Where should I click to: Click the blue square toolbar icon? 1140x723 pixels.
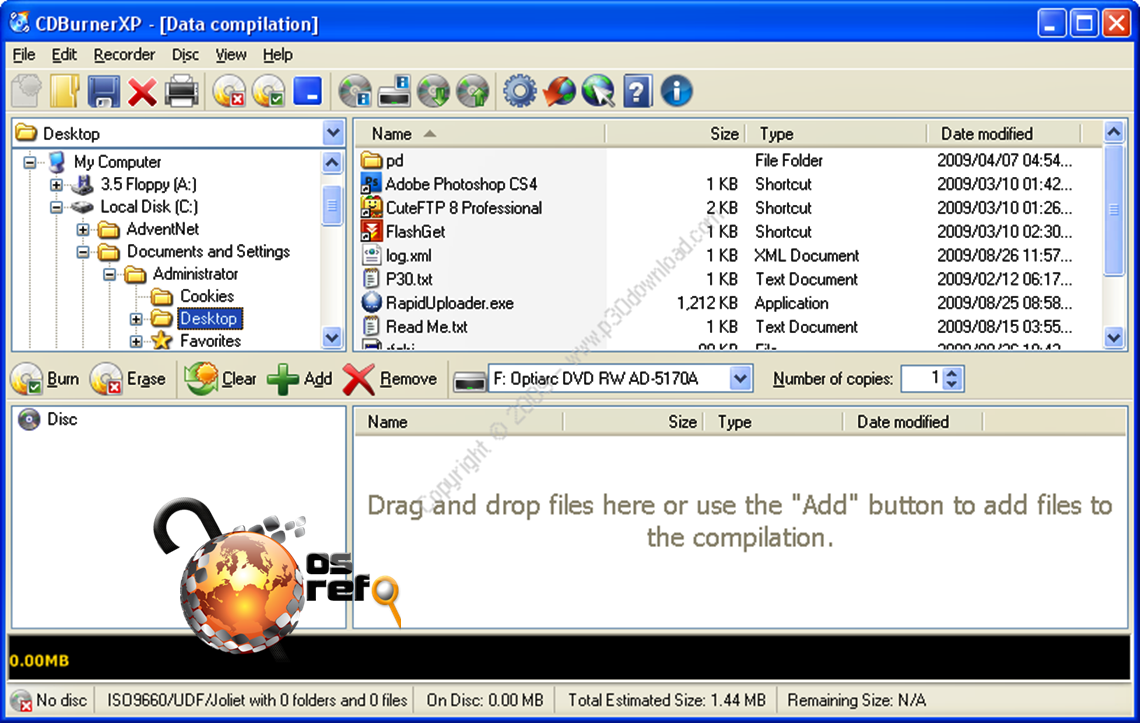[x=308, y=92]
